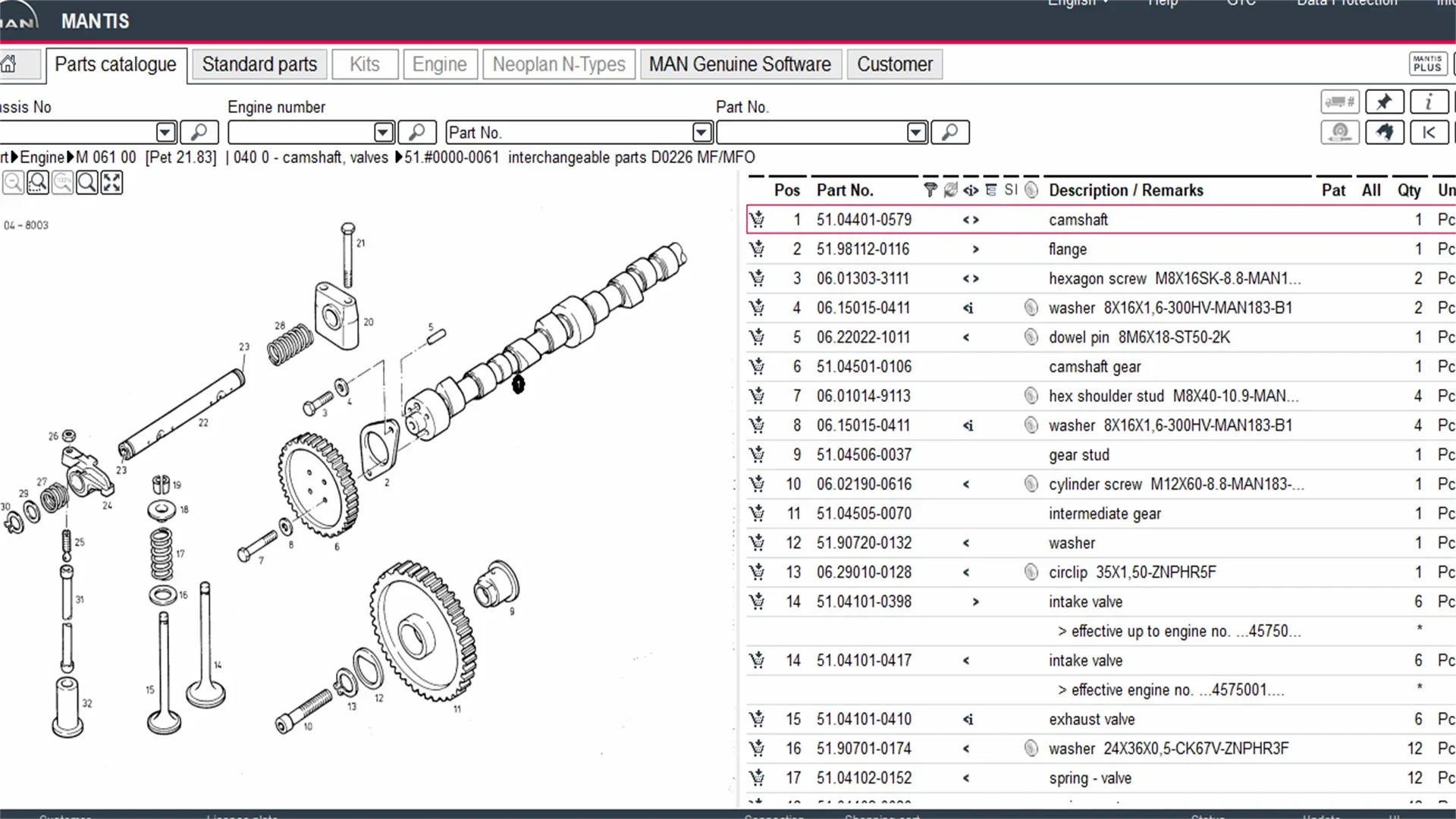
Task: Open the Engine number dropdown
Action: 384,133
